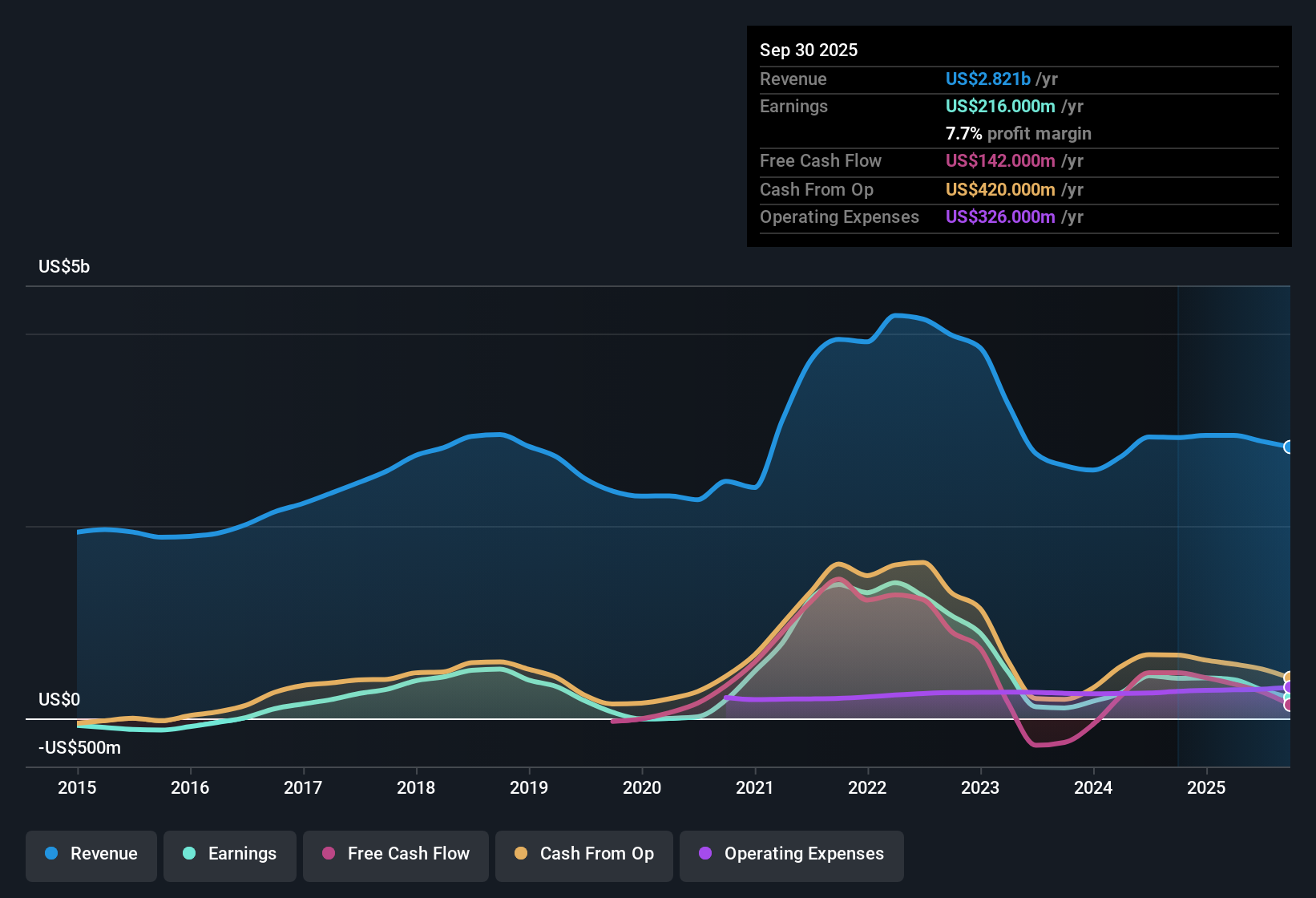Click the Free Cash Flow endpoint marker
The image size is (1316, 898).
[1288, 704]
